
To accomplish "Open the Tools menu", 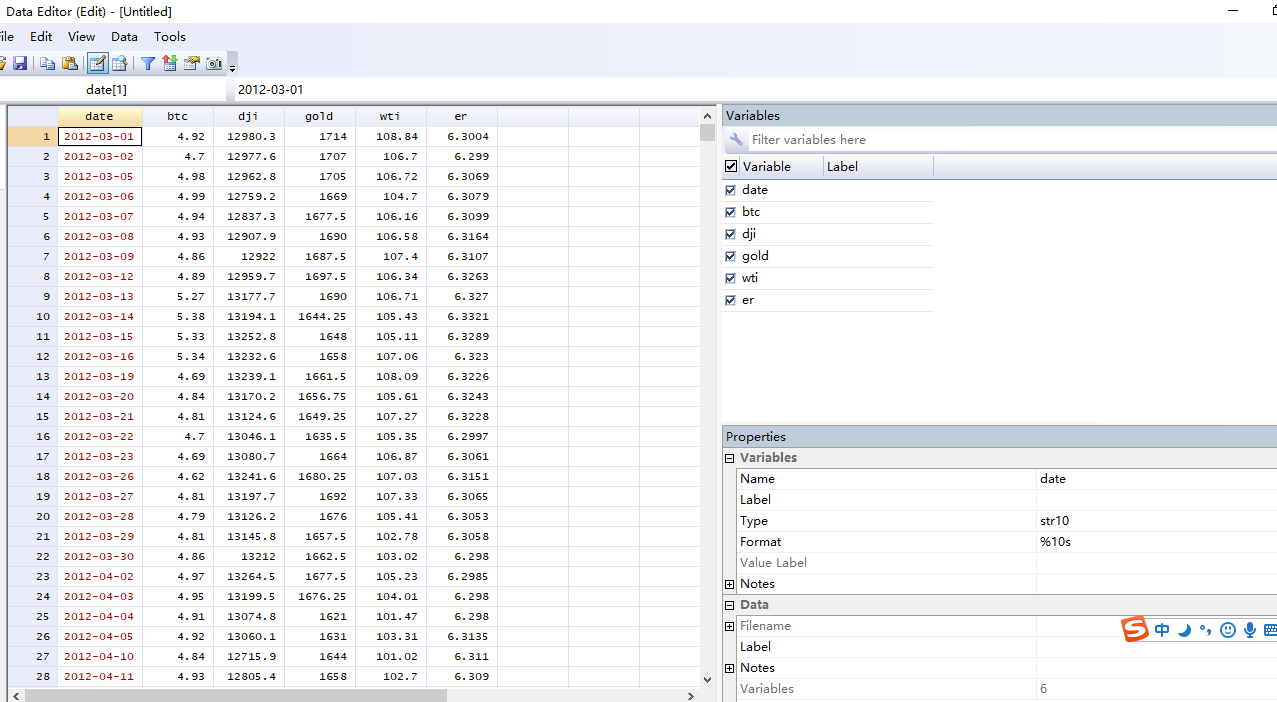I will (x=170, y=37).
